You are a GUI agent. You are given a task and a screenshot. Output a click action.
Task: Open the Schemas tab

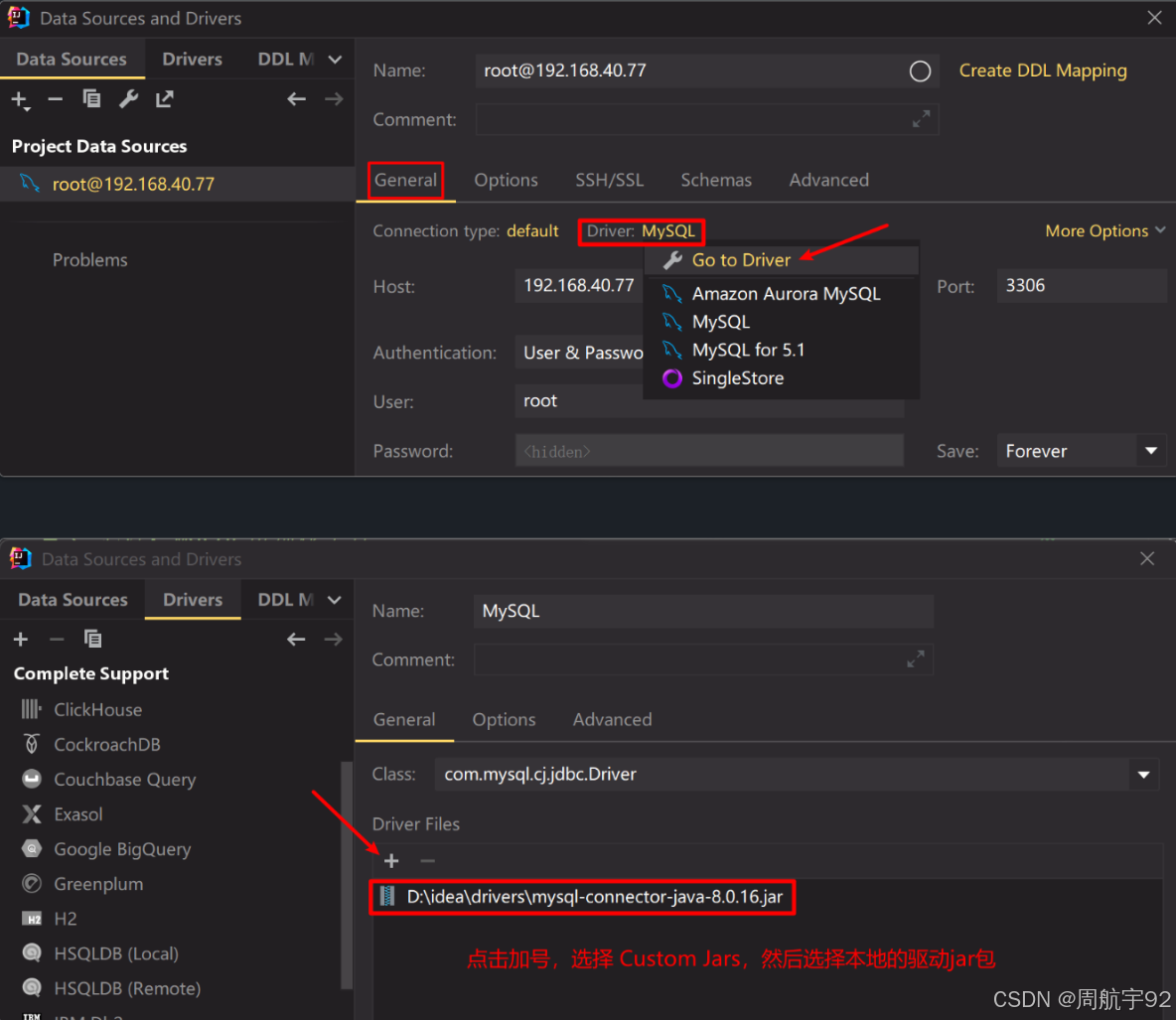[x=715, y=180]
